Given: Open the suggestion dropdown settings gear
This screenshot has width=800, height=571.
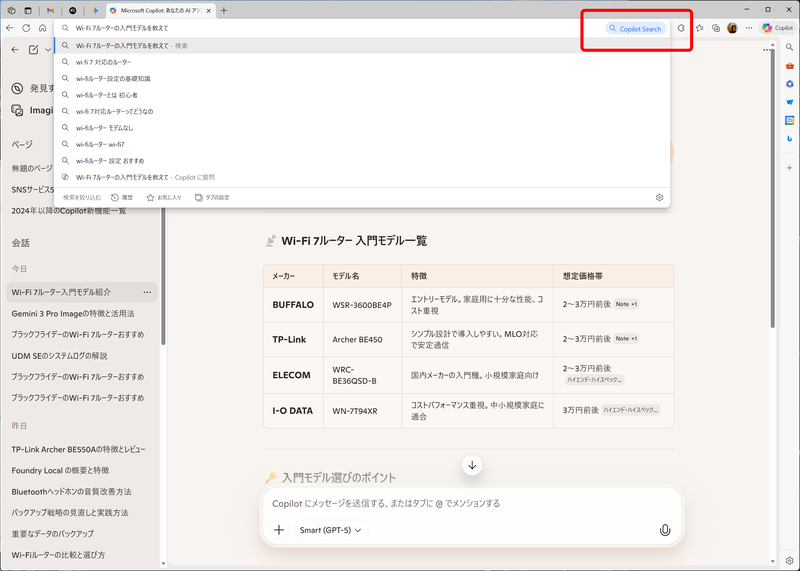Looking at the screenshot, I should point(659,197).
